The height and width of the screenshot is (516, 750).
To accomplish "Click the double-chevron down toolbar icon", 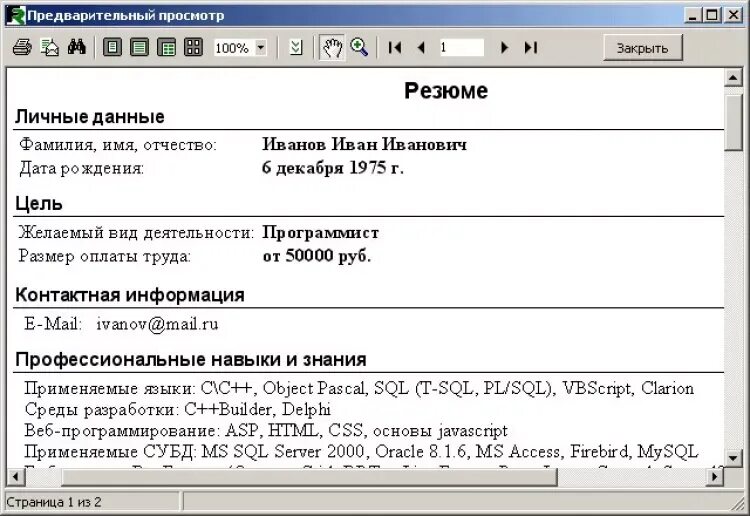I will pyautogui.click(x=296, y=47).
